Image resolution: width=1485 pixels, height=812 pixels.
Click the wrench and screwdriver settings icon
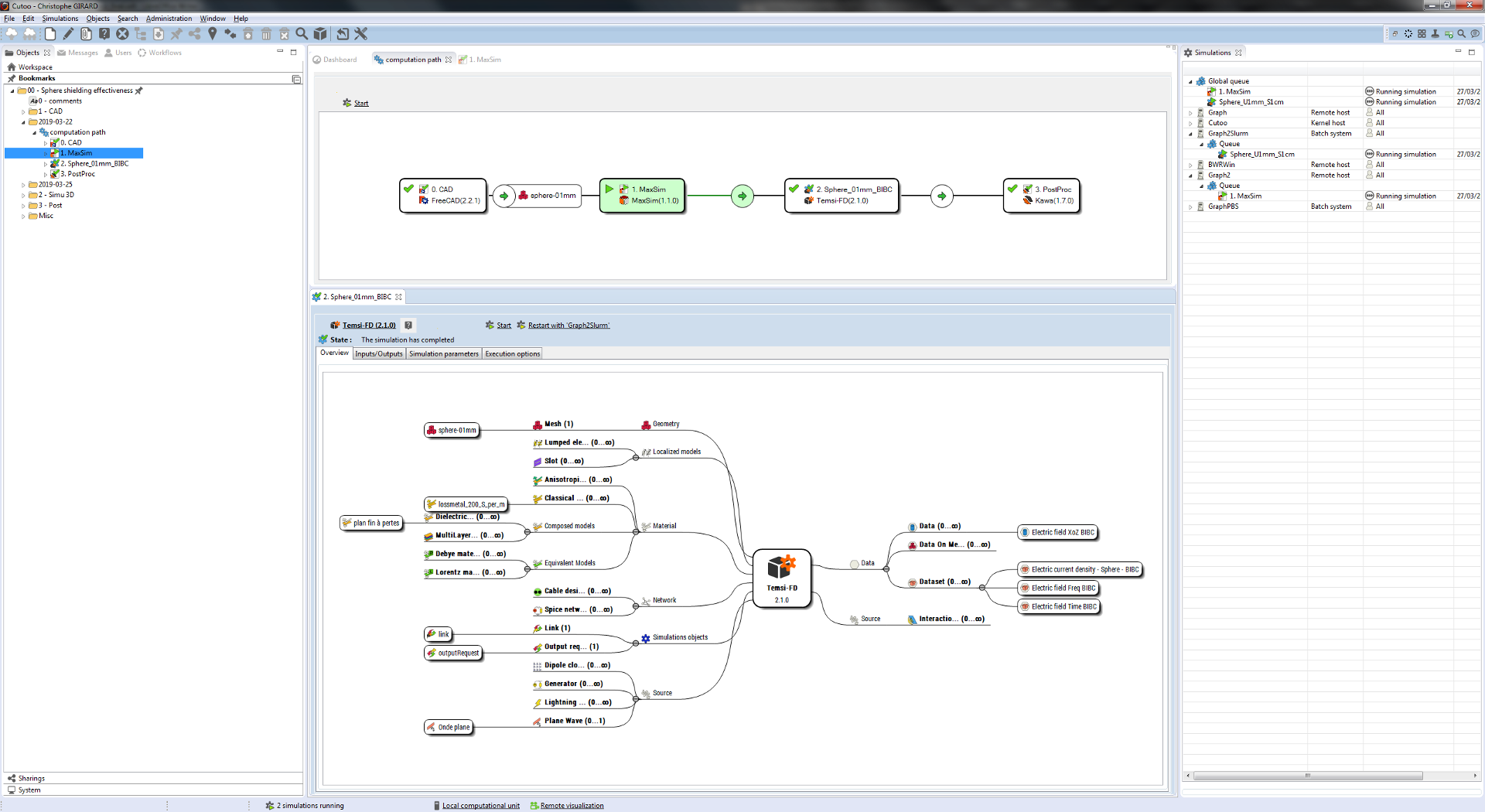(x=360, y=34)
